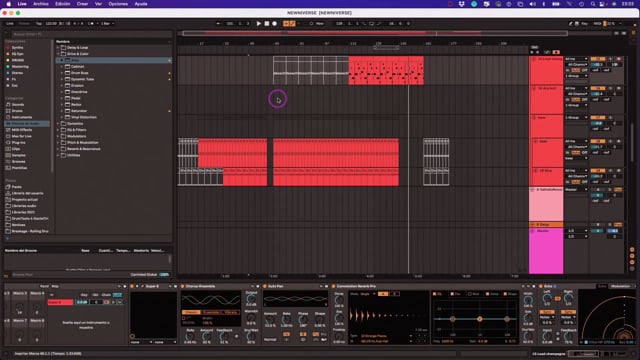The height and width of the screenshot is (360, 640).
Task: Select the red clip on the top track
Action: 386,71
